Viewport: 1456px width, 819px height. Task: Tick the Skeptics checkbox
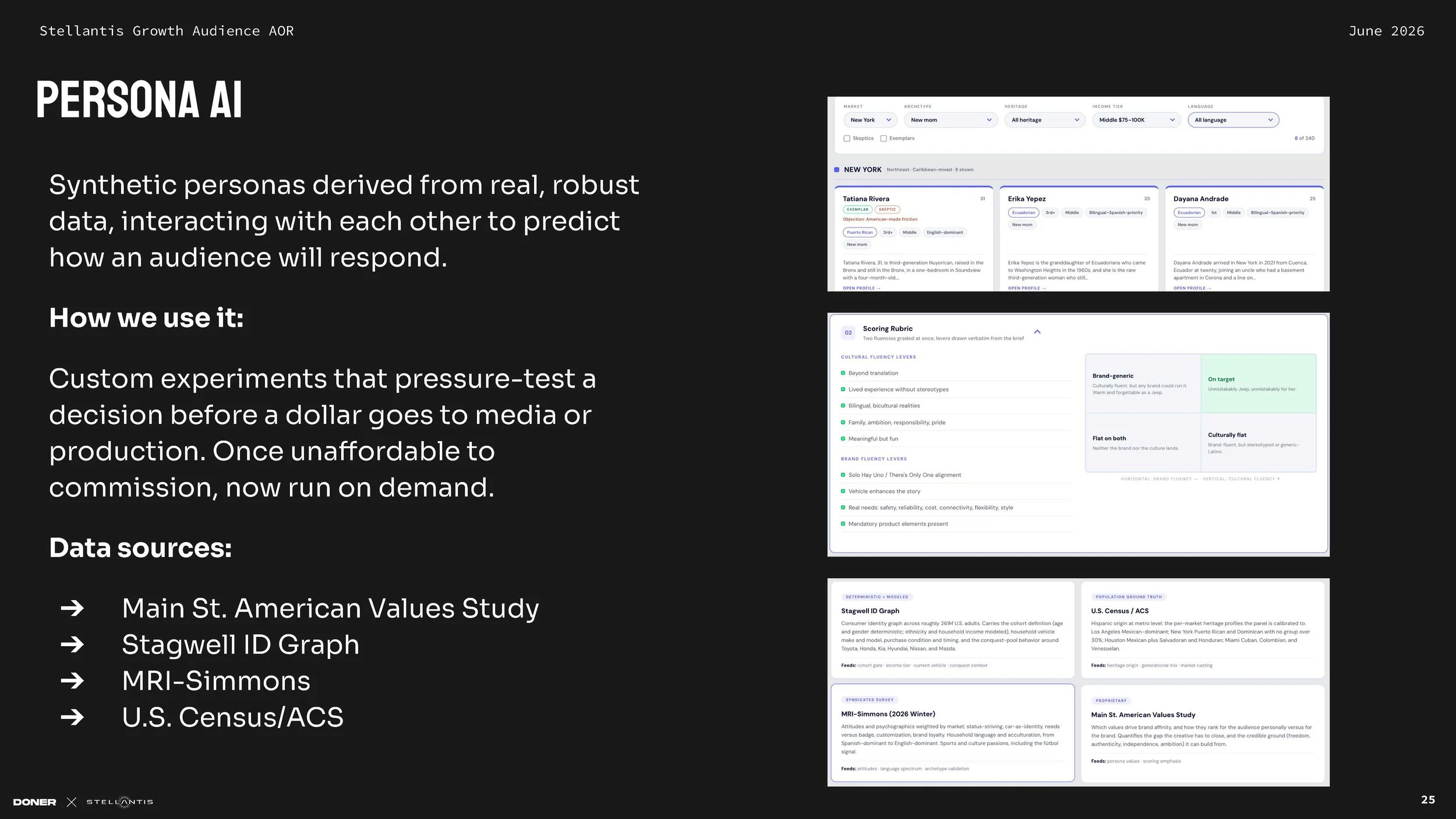[847, 139]
